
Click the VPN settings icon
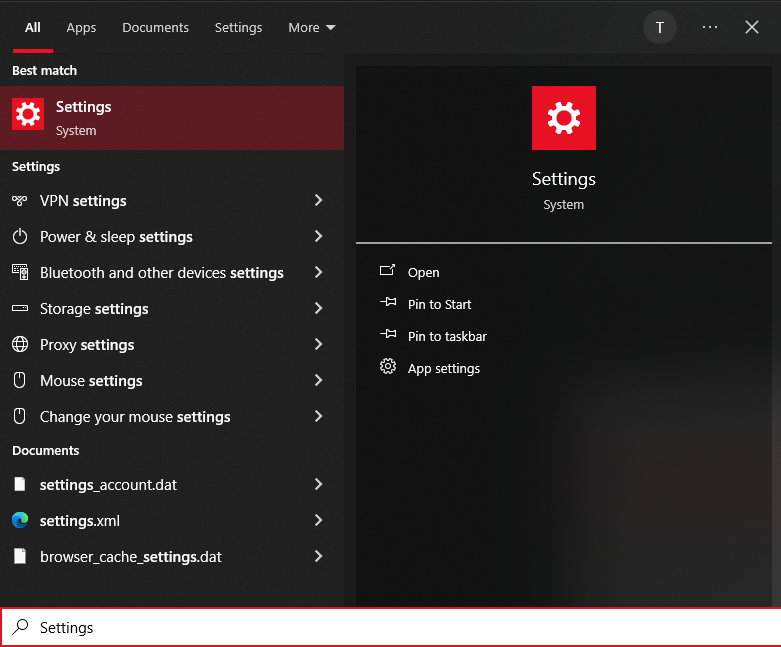[x=19, y=201]
